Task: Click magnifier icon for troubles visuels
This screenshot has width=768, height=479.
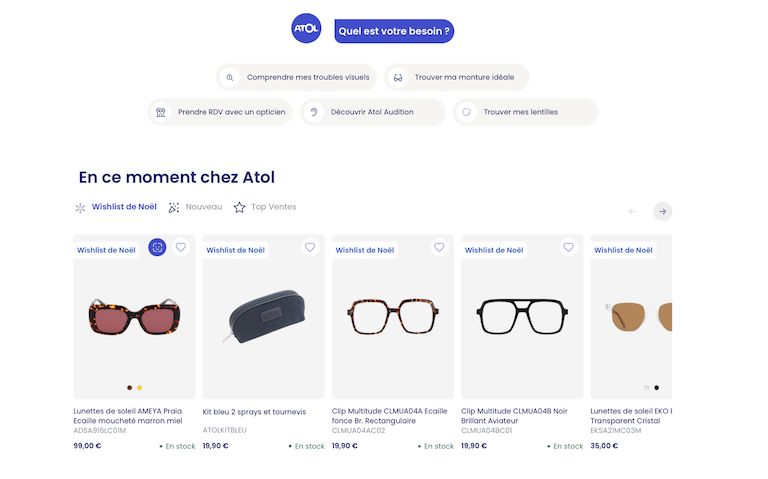Action: [x=230, y=77]
